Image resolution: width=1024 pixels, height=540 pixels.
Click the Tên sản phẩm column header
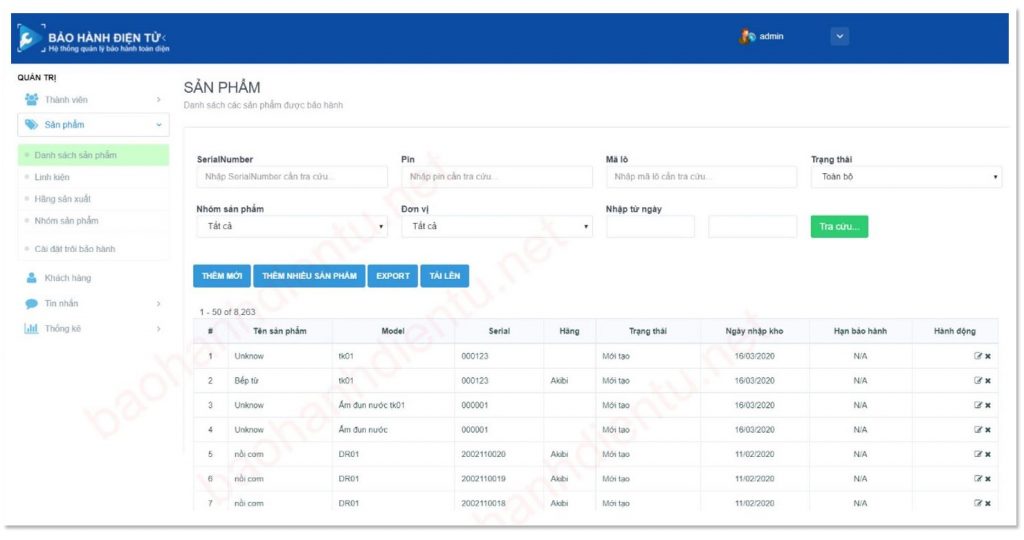280,331
